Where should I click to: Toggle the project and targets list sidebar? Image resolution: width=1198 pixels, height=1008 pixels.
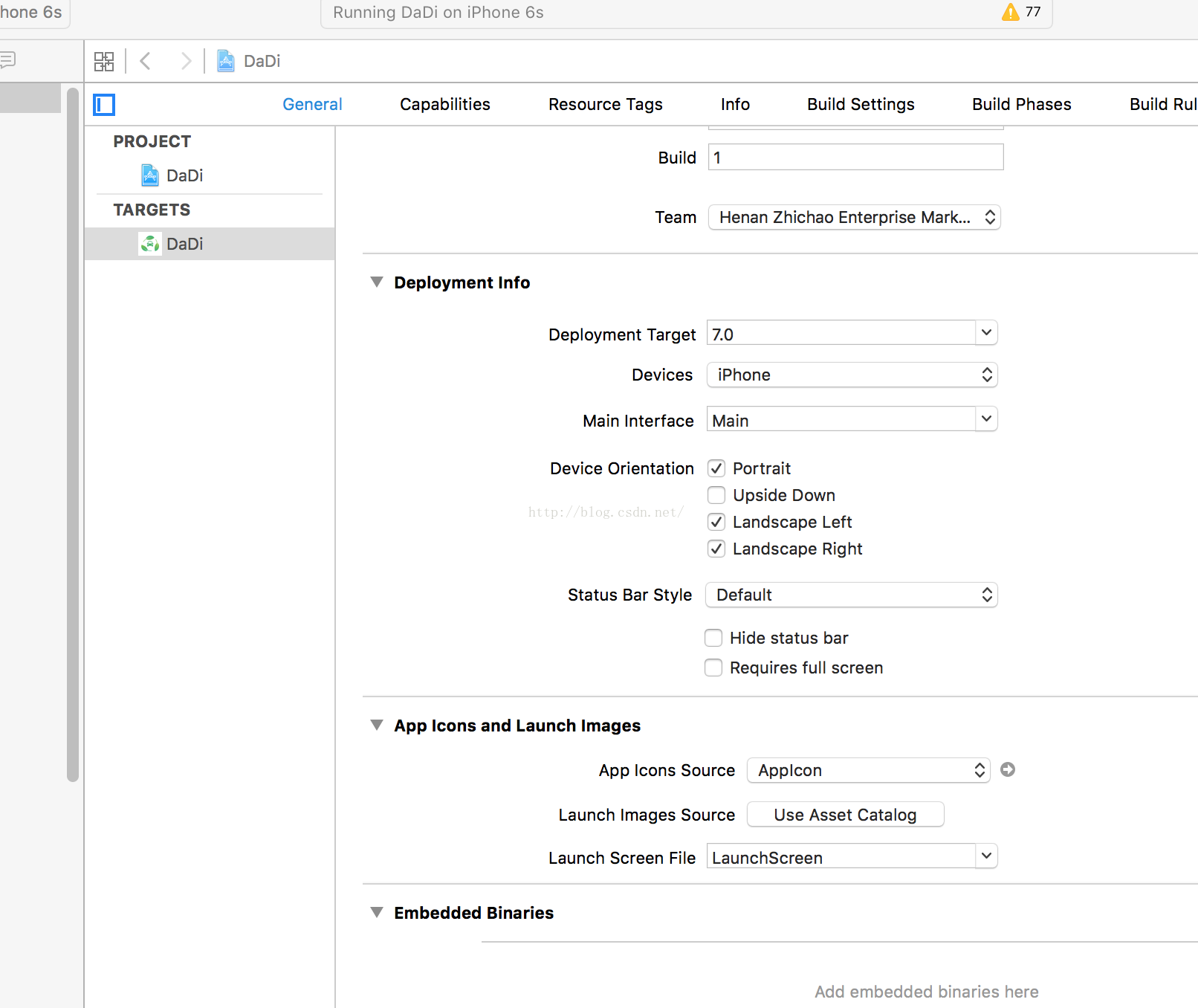click(104, 105)
